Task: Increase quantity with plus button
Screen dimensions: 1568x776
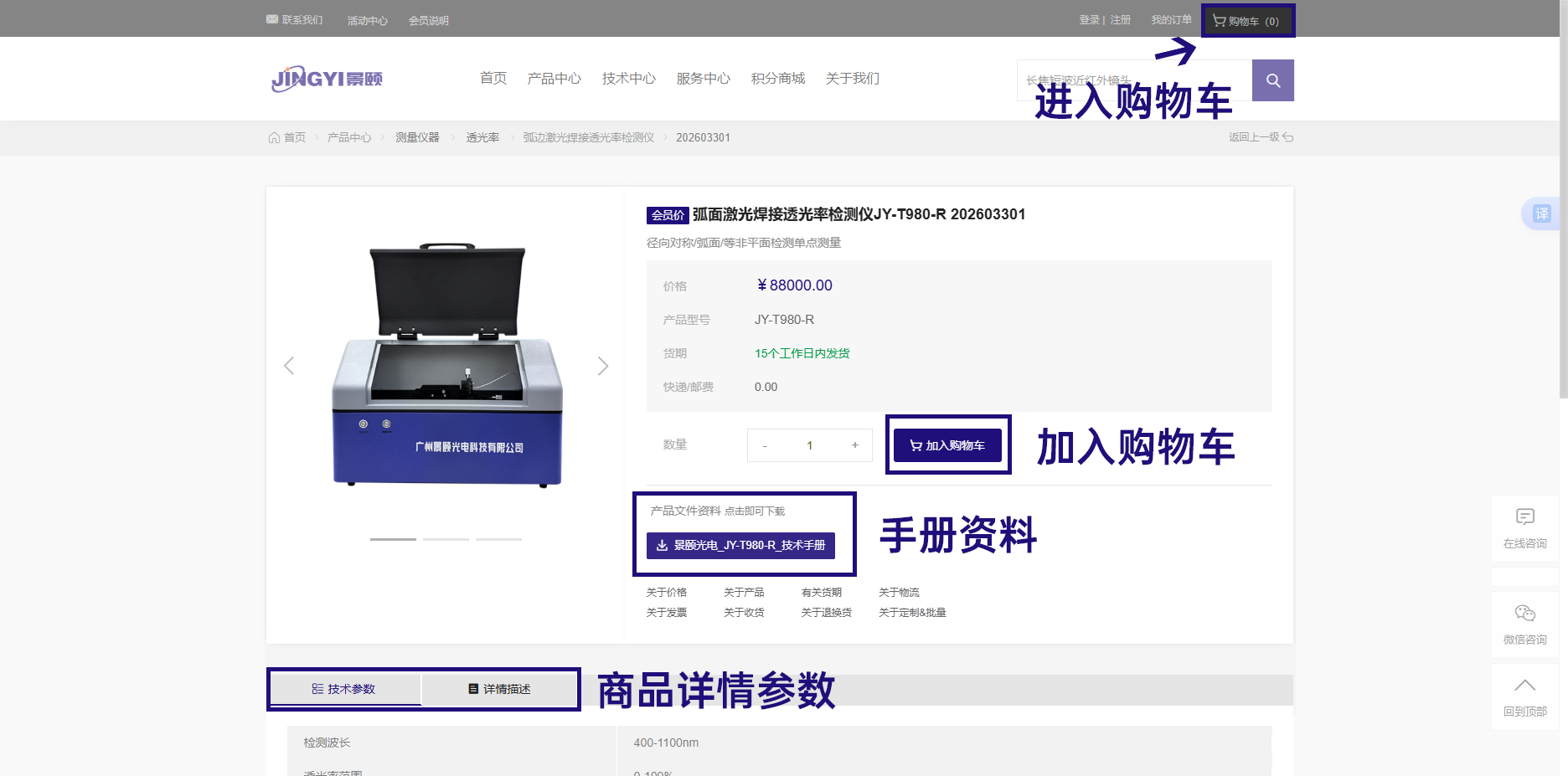Action: coord(854,445)
